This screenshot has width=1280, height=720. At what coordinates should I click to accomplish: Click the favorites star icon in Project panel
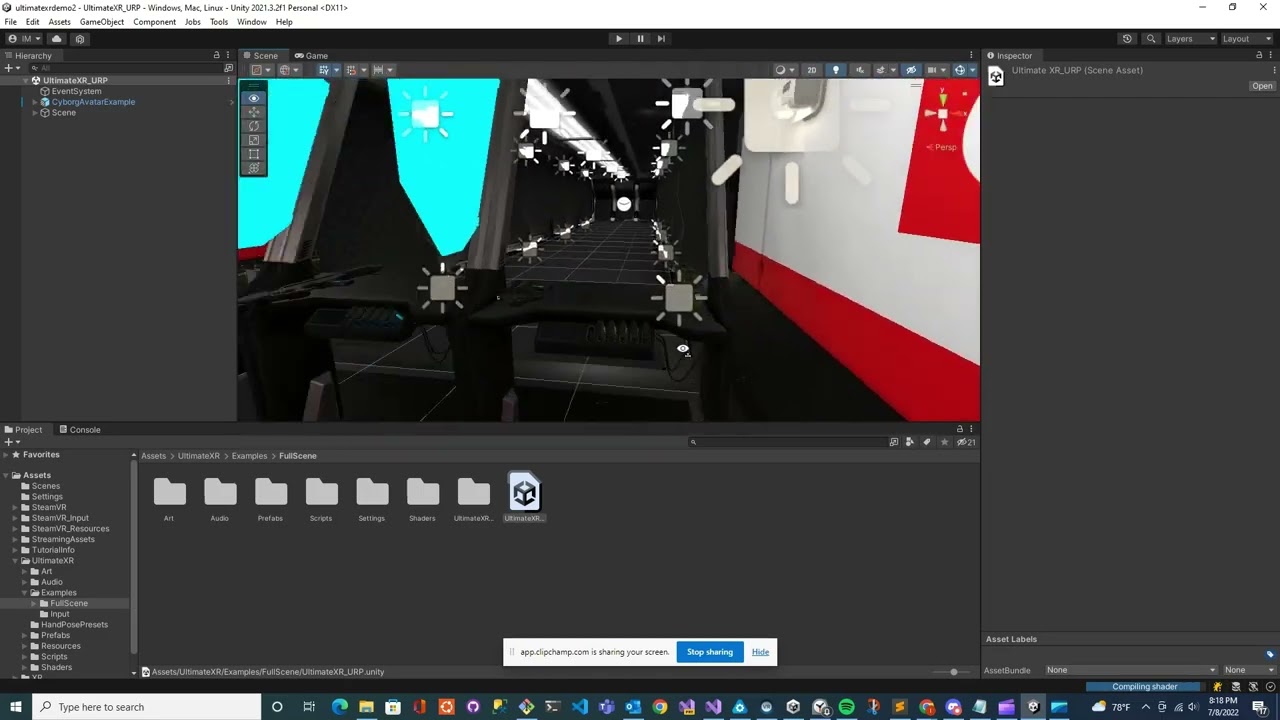(x=944, y=442)
